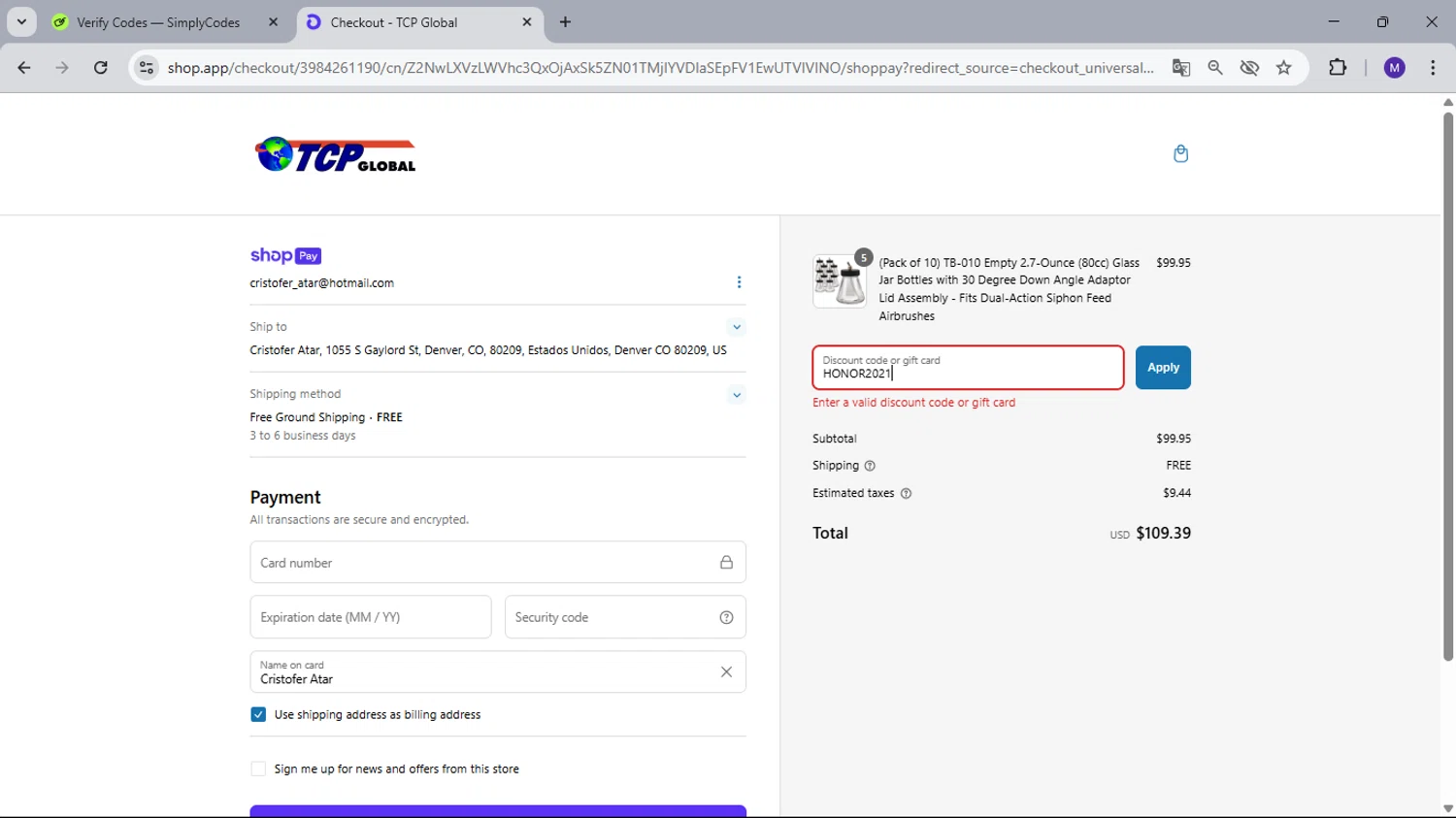Image resolution: width=1456 pixels, height=818 pixels.
Task: Expand the Shipping method selector
Action: 737,395
